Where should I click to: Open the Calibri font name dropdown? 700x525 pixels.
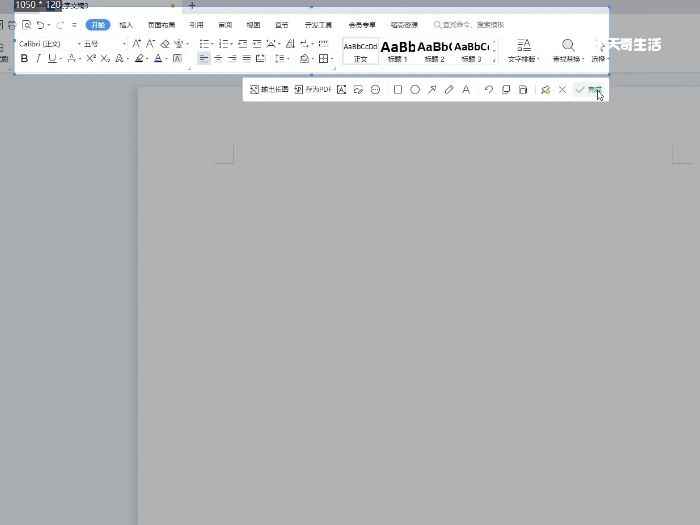[79, 44]
